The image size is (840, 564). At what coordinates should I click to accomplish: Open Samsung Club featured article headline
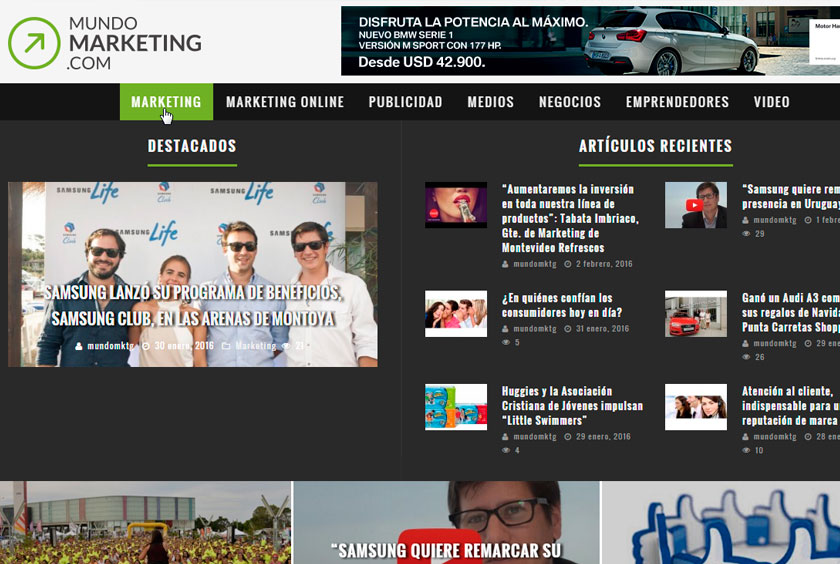(193, 305)
